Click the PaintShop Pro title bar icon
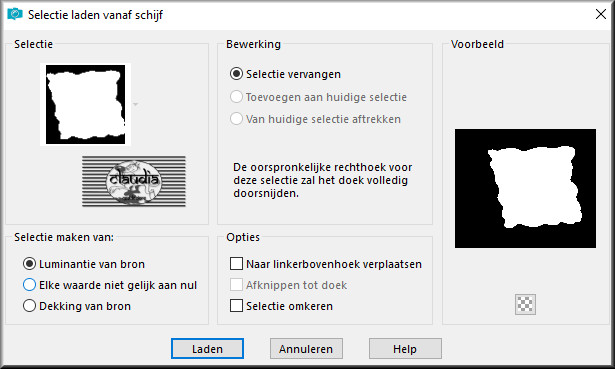This screenshot has width=615, height=369. point(15,14)
